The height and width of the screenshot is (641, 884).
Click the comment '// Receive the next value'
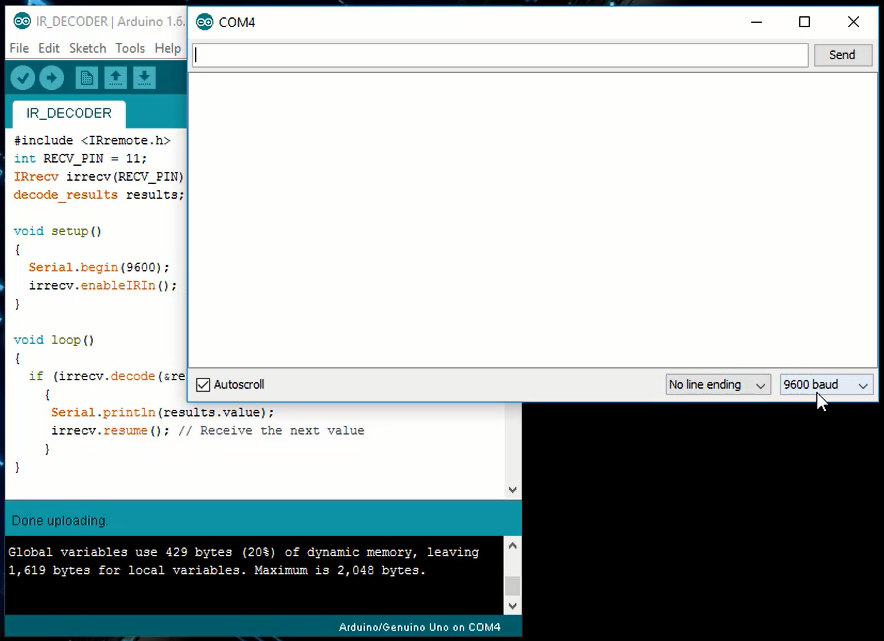point(271,431)
